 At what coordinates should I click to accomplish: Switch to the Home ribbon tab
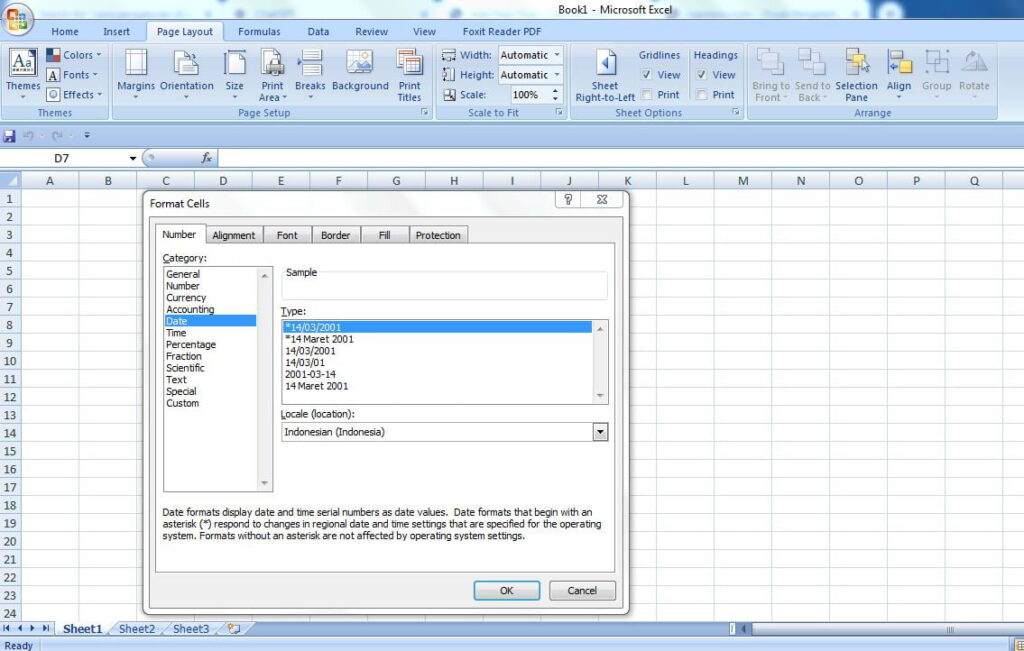65,31
